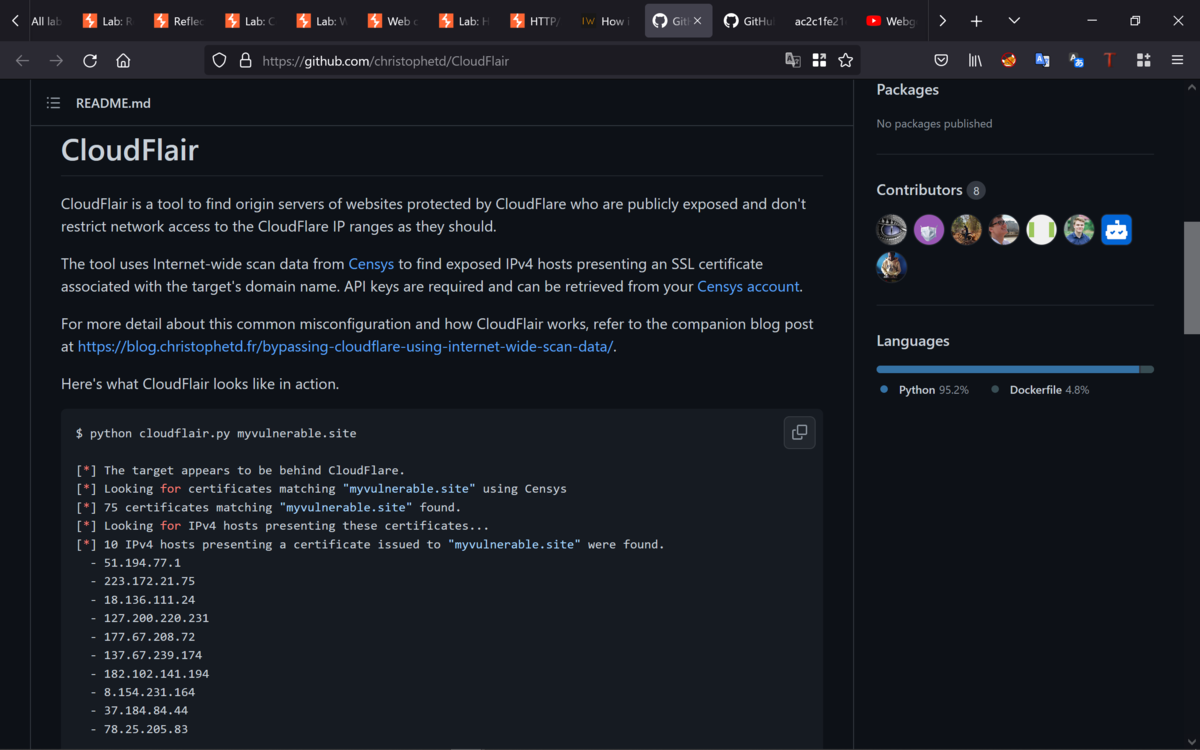View site security padlock info
The image size is (1200, 750).
[245, 60]
